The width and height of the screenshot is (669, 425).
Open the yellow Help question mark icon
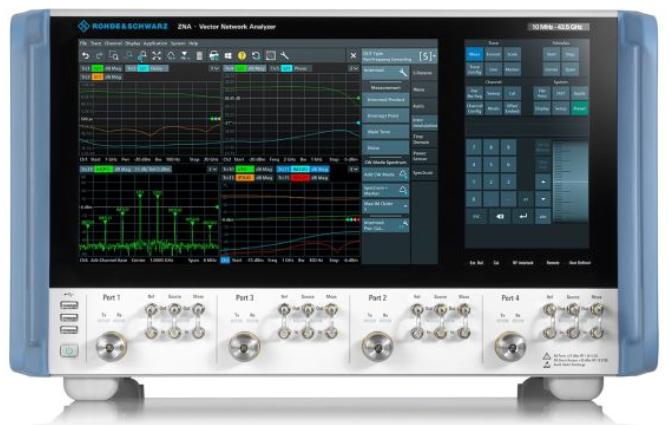pos(241,55)
